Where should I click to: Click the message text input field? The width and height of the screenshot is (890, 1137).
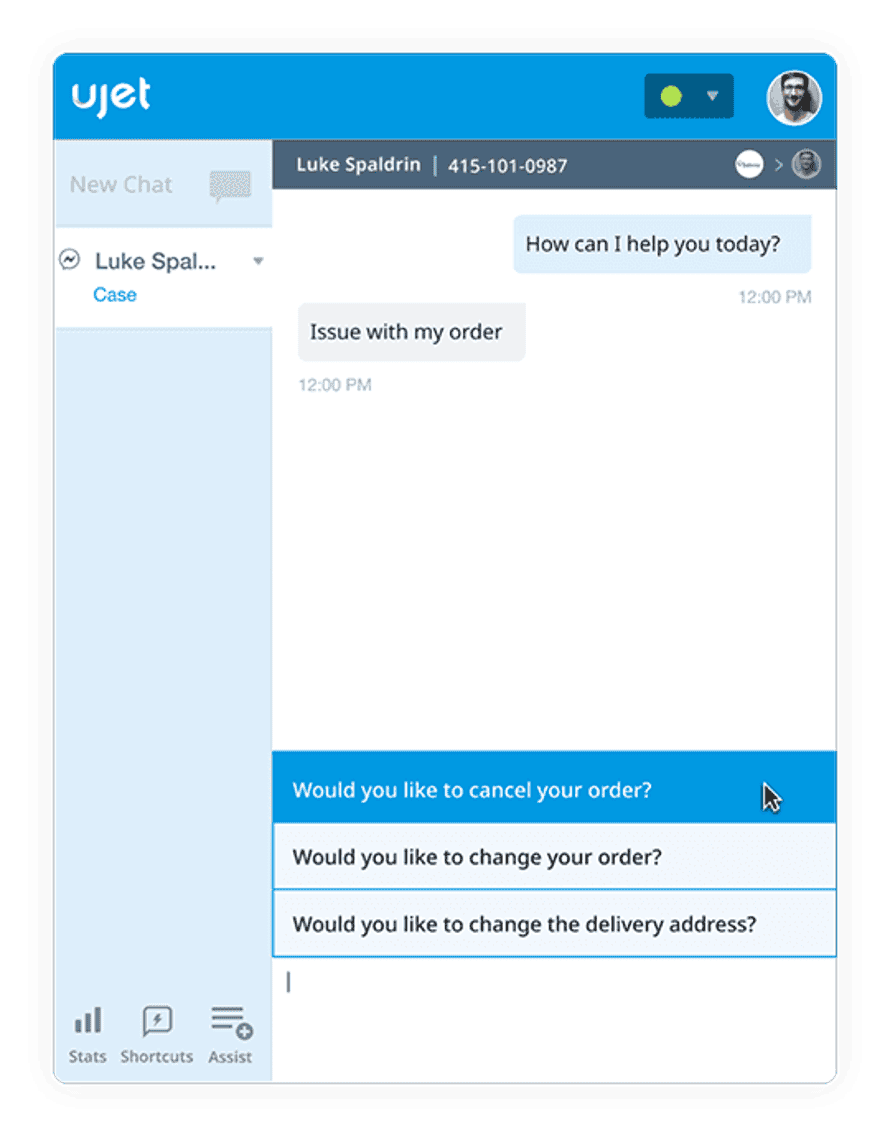(x=554, y=1019)
